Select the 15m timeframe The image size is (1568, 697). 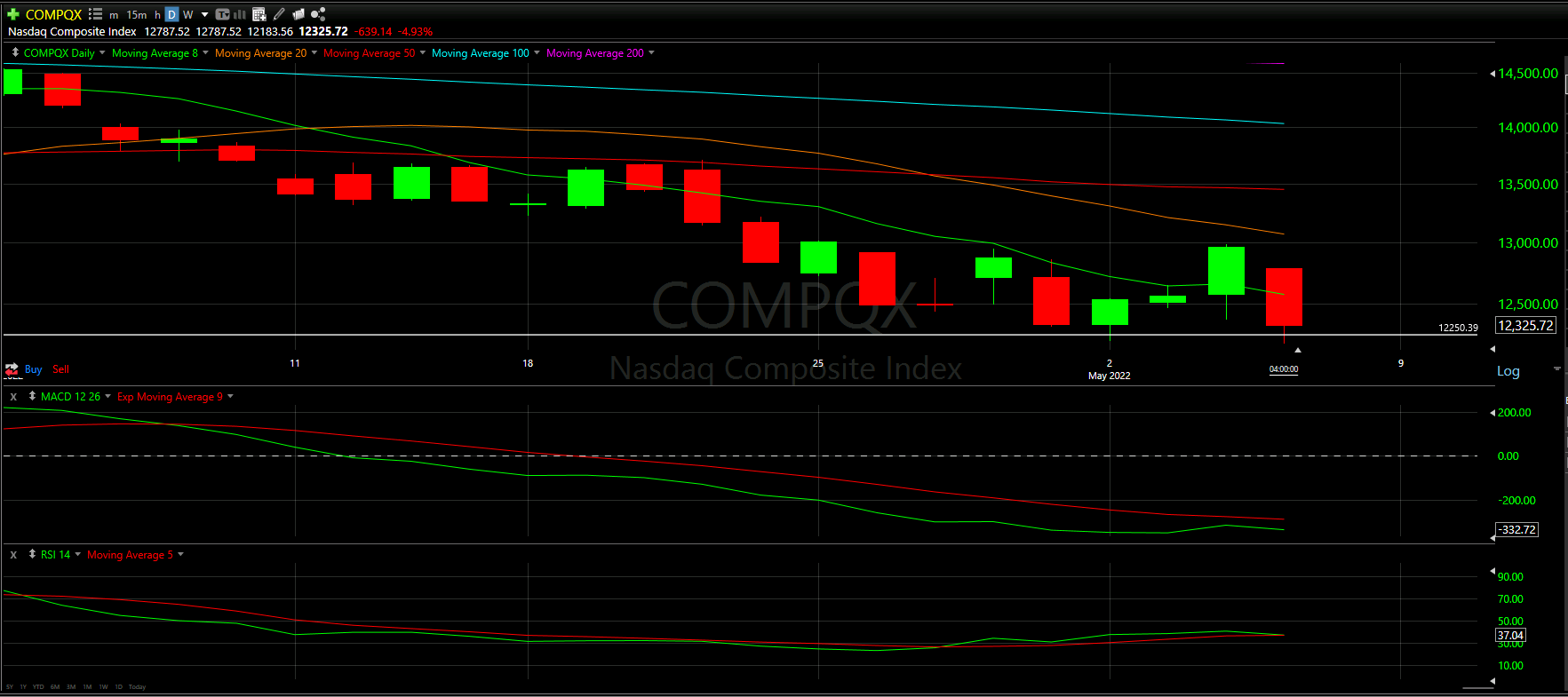137,15
